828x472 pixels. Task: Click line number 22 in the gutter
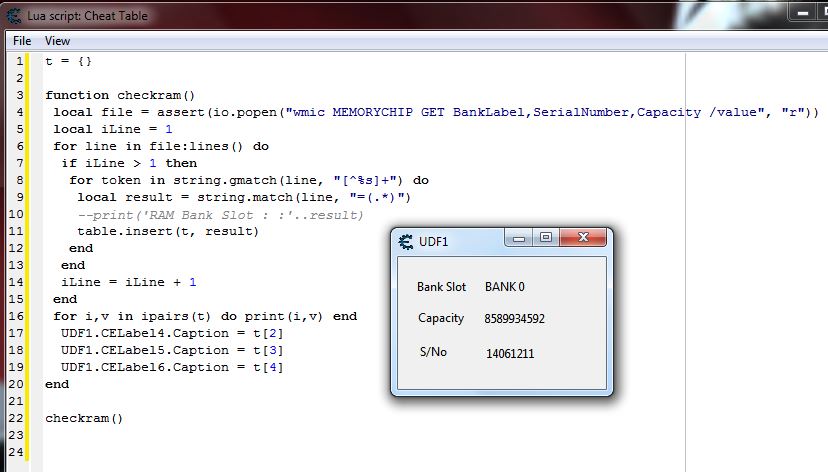pos(19,418)
